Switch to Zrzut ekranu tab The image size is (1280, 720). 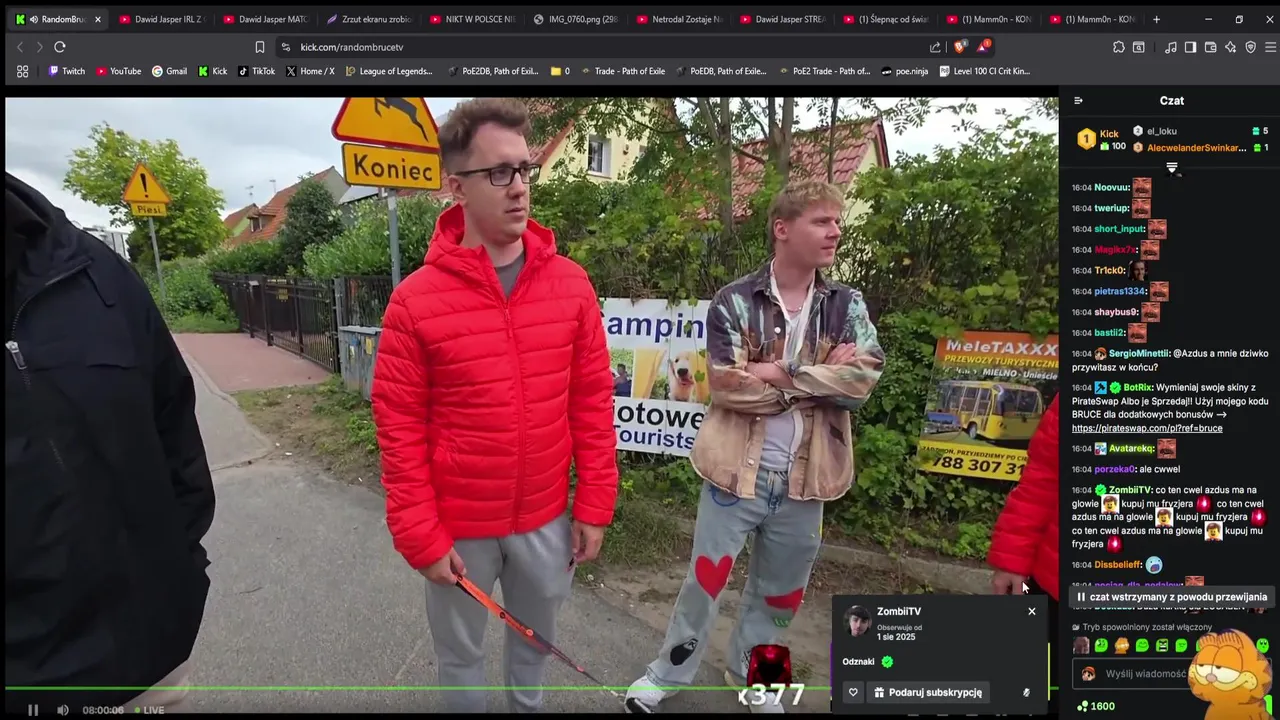(368, 19)
